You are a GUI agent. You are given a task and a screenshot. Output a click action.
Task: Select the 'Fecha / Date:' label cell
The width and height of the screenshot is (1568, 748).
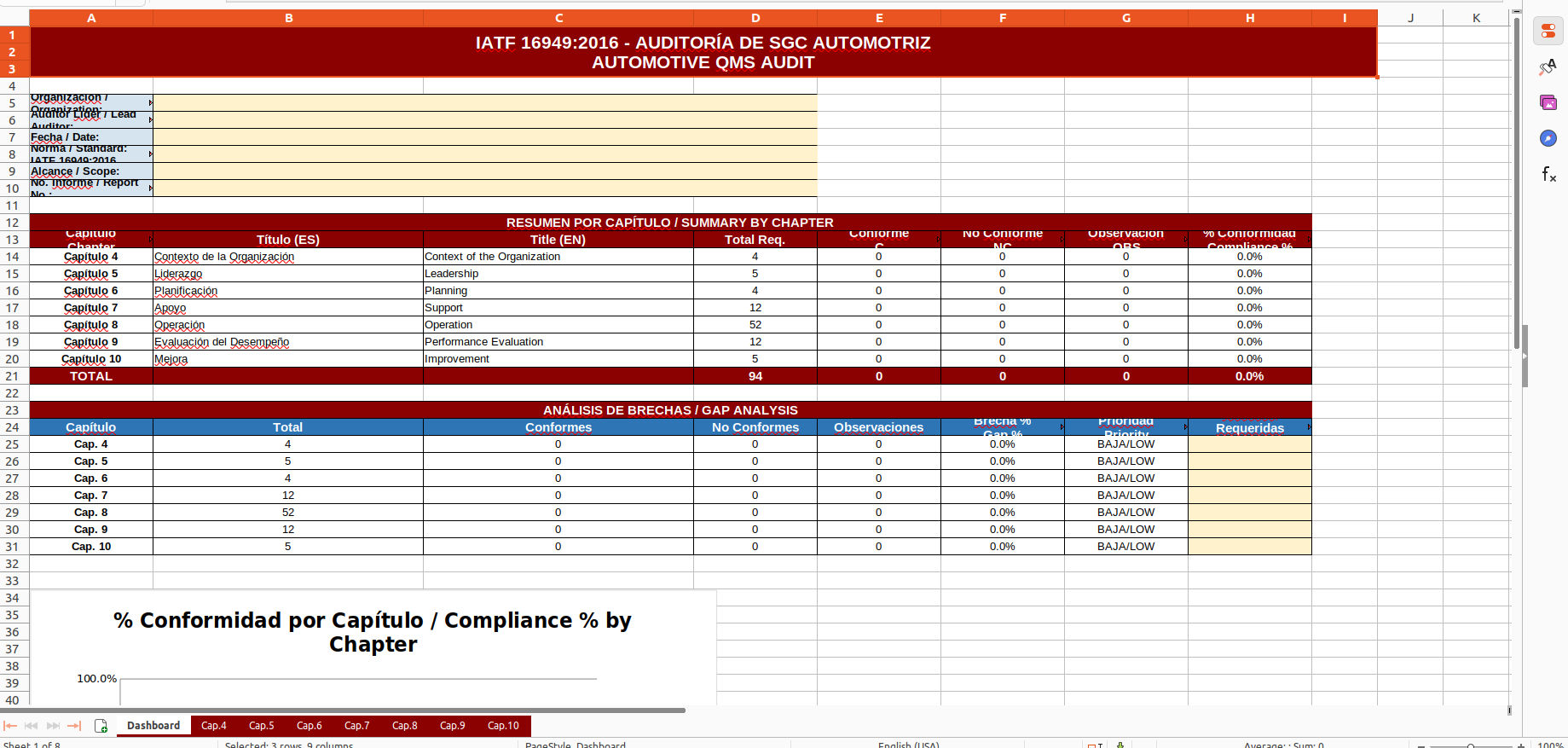click(91, 137)
